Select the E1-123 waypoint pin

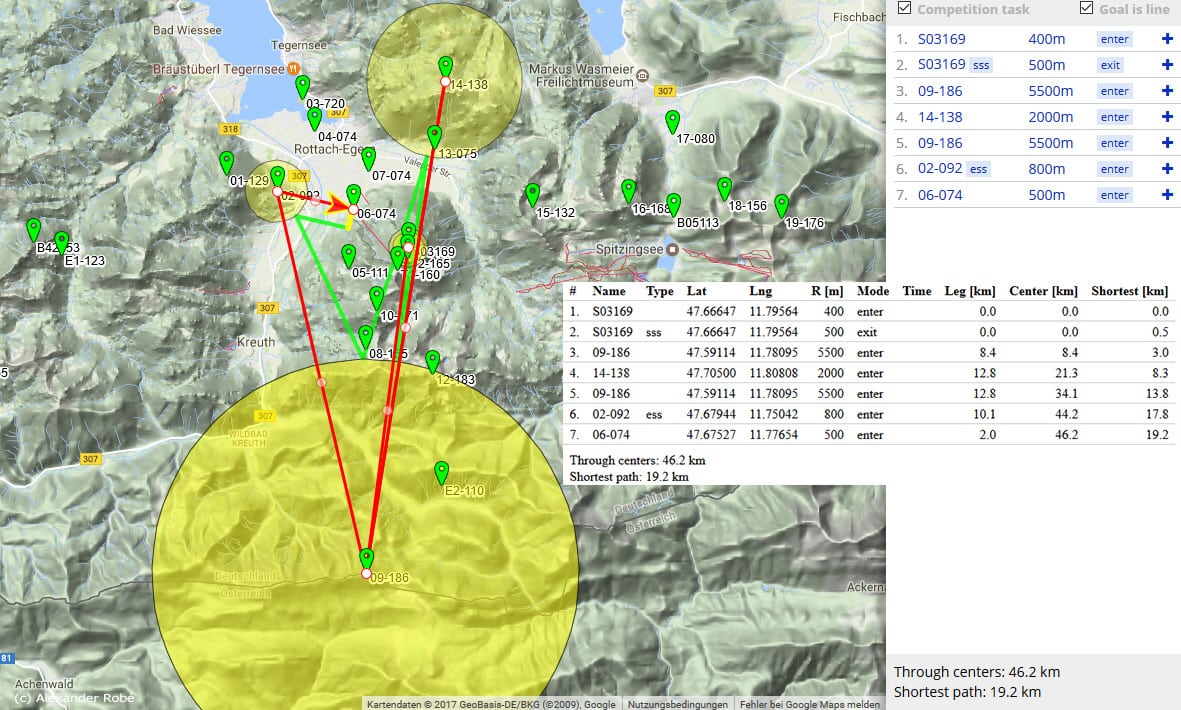pos(62,242)
